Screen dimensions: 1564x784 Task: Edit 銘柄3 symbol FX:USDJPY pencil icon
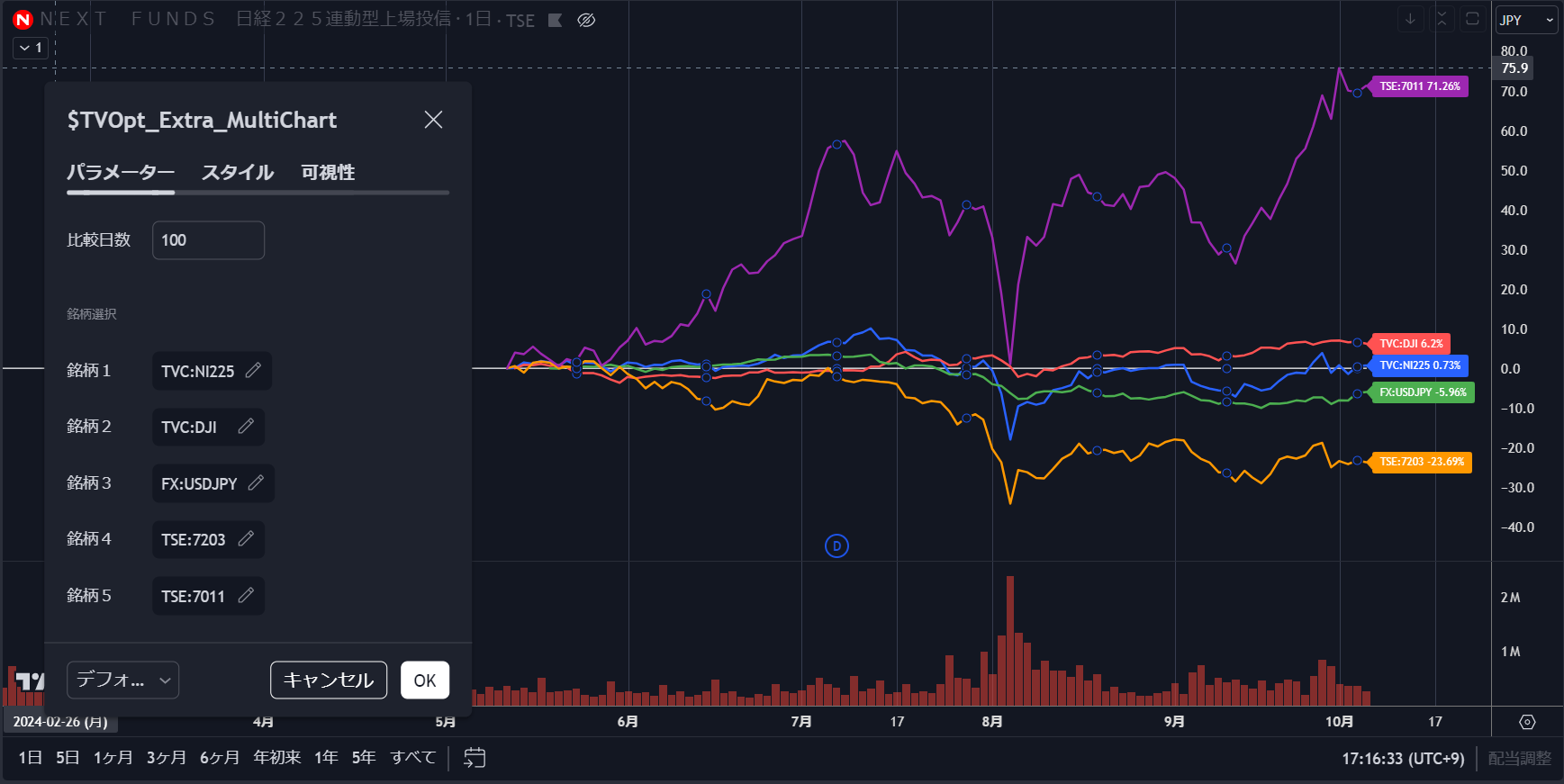click(257, 482)
